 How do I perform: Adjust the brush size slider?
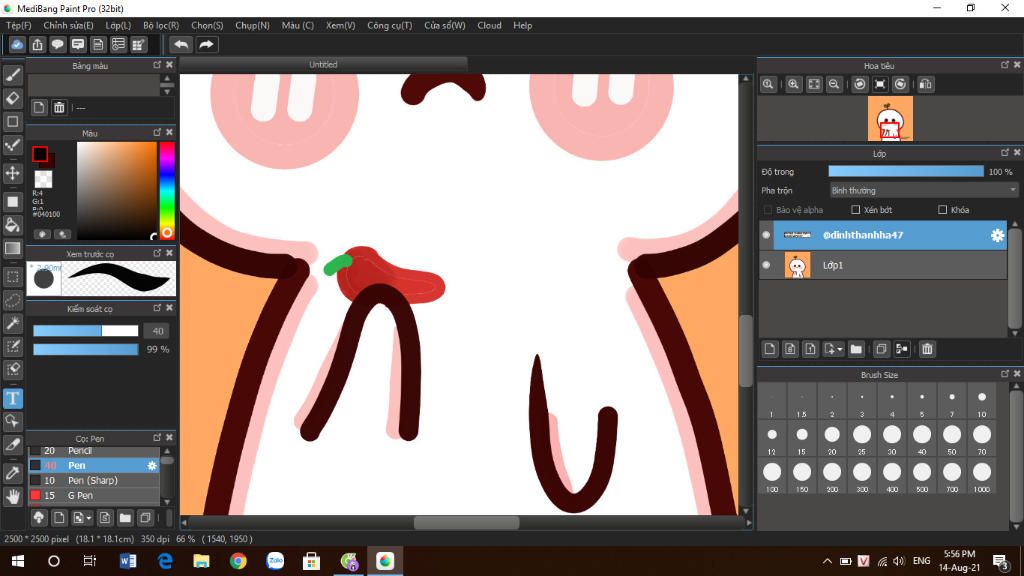click(x=86, y=331)
